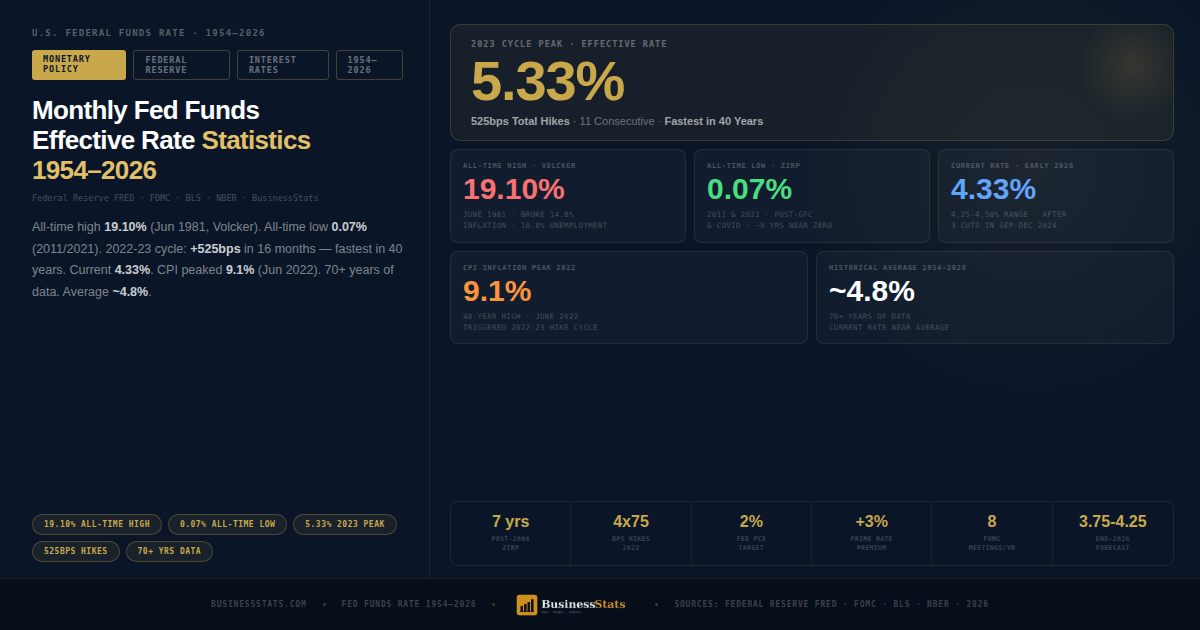Click the CPI Inflation Peak 9.1% card

[628, 297]
